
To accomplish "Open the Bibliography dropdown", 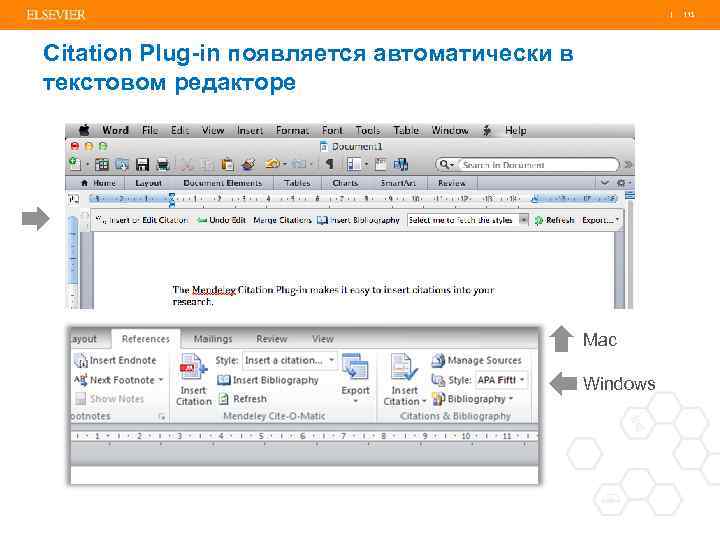I will tap(473, 399).
